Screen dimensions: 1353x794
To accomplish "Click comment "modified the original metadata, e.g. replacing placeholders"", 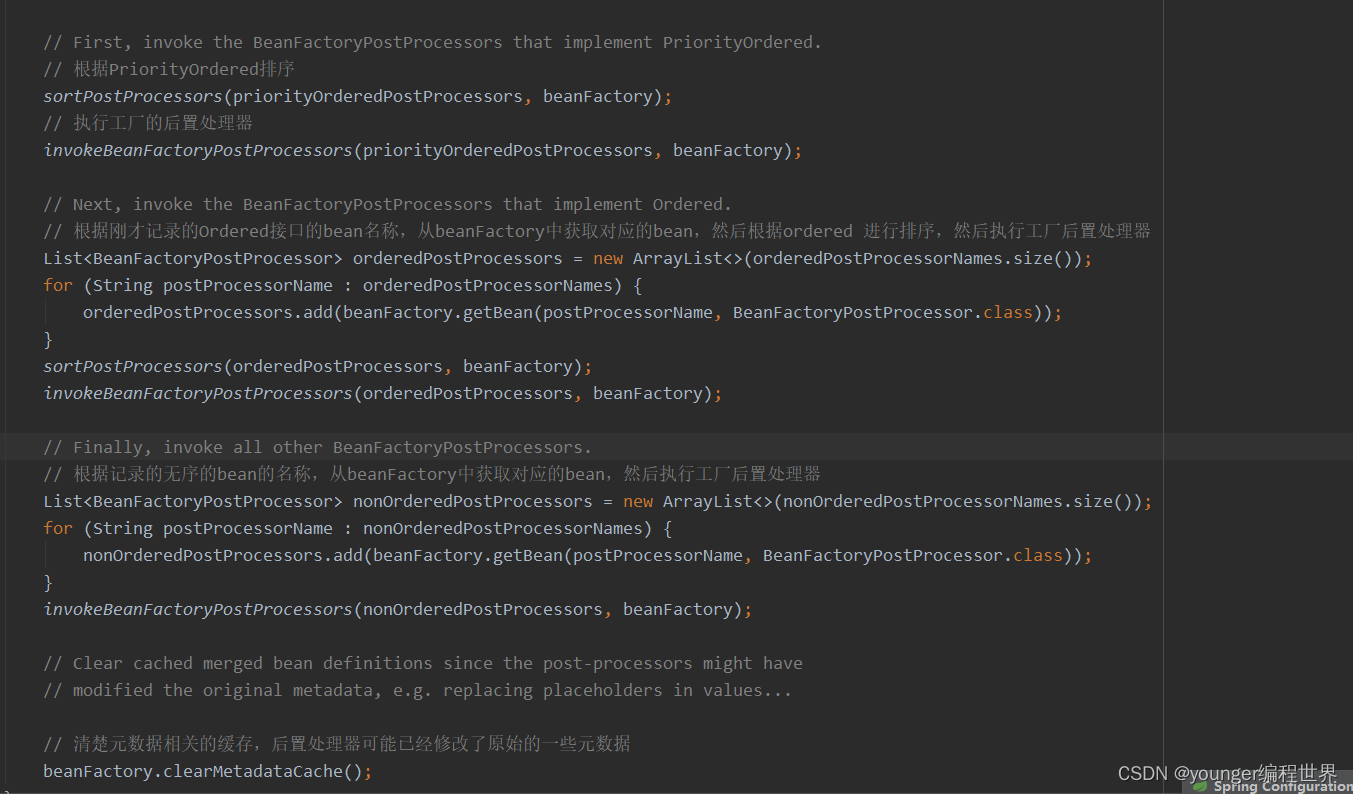I will point(418,690).
